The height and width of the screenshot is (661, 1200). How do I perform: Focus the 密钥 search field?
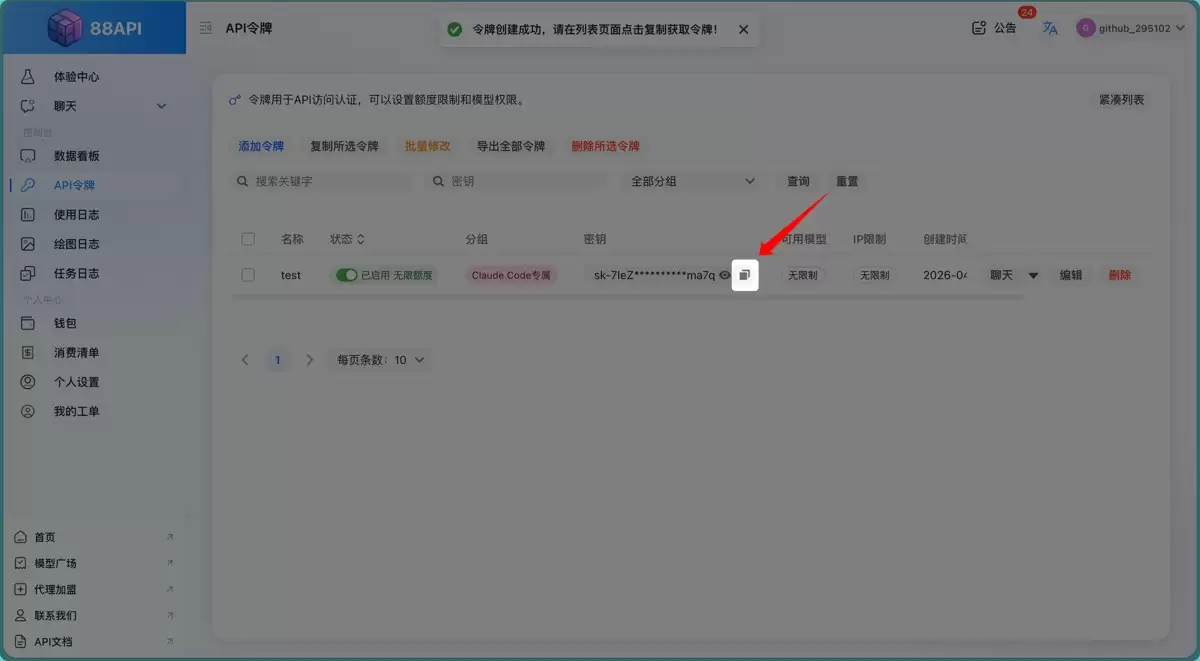point(518,182)
